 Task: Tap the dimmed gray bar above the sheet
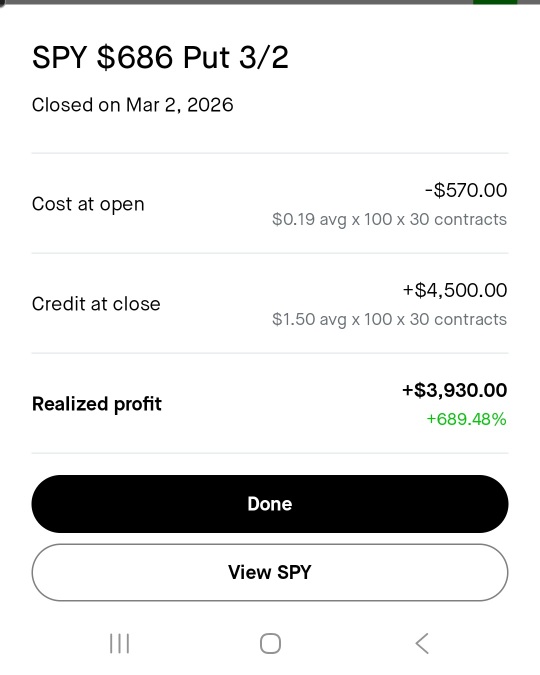click(x=236, y=2)
